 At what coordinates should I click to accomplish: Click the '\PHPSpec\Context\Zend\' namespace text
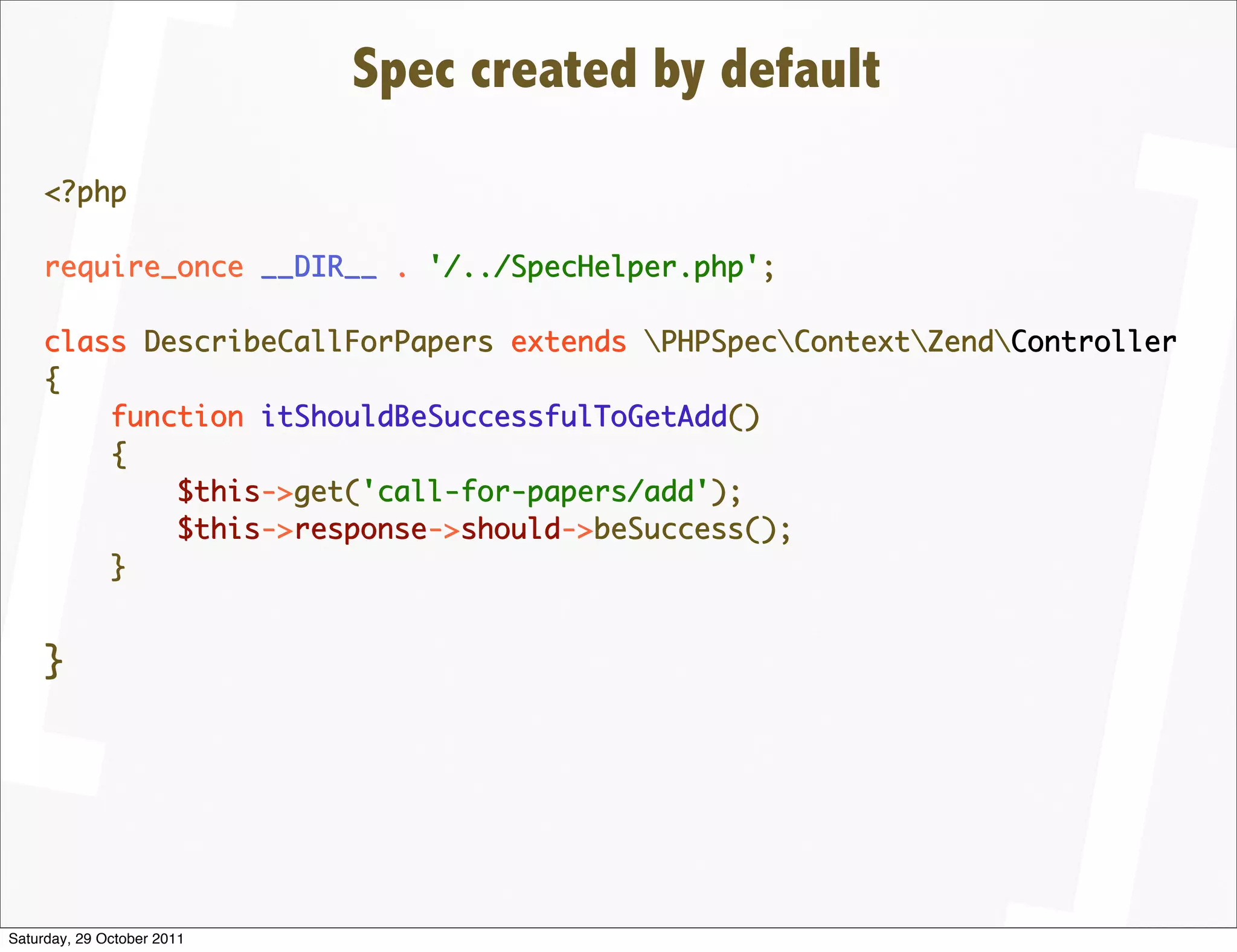click(x=827, y=343)
